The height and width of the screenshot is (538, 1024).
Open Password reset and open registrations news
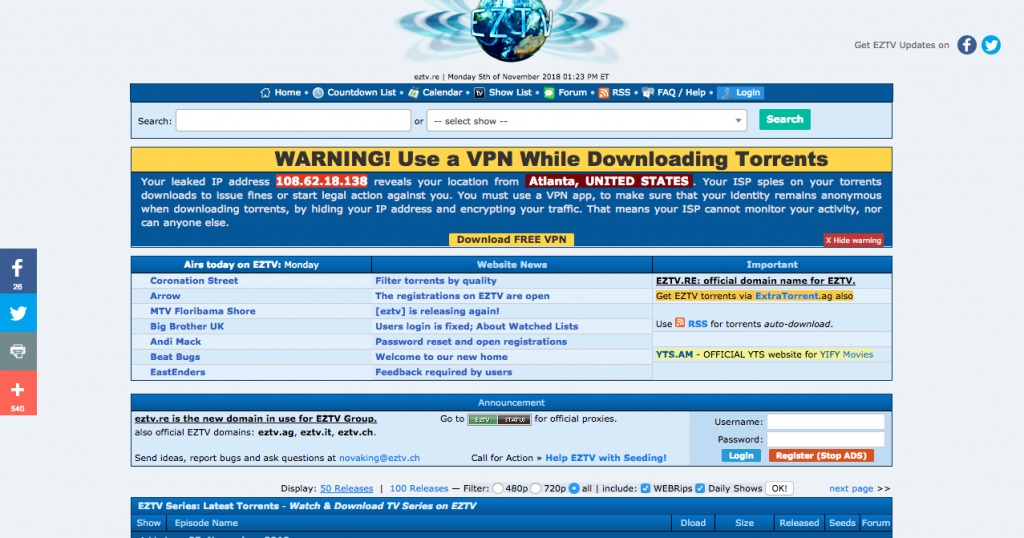coord(471,341)
